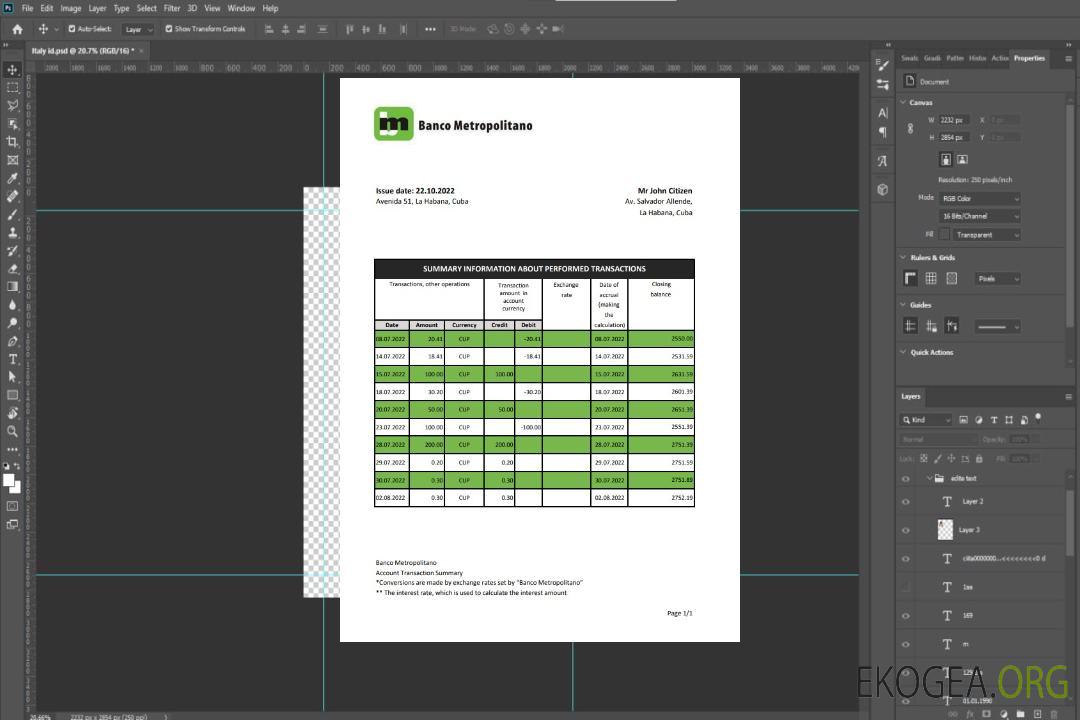Open the RGB Color mode dropdown
The width and height of the screenshot is (1080, 720).
pyautogui.click(x=979, y=198)
